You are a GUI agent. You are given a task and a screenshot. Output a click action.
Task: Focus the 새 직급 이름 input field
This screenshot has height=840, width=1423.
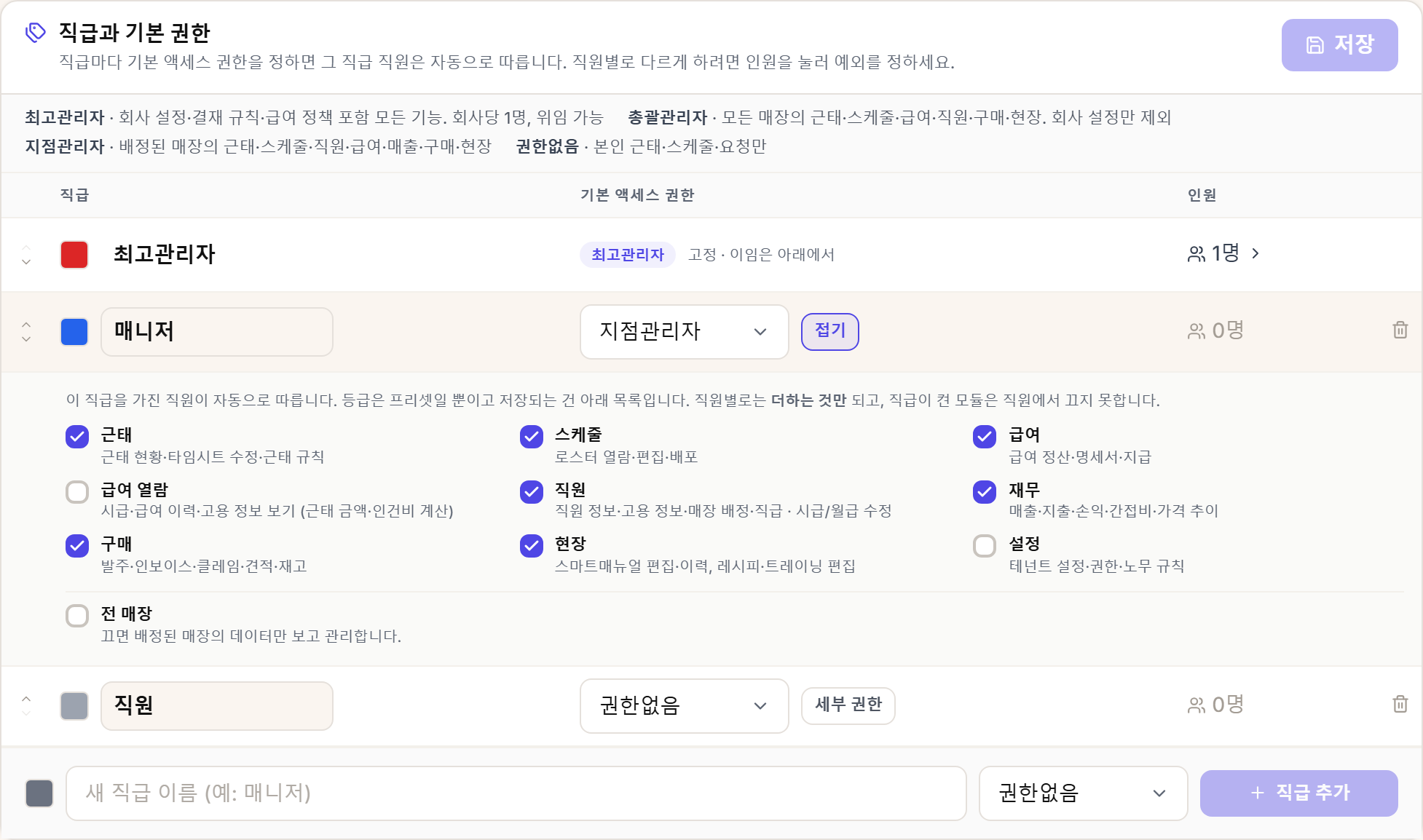point(516,793)
